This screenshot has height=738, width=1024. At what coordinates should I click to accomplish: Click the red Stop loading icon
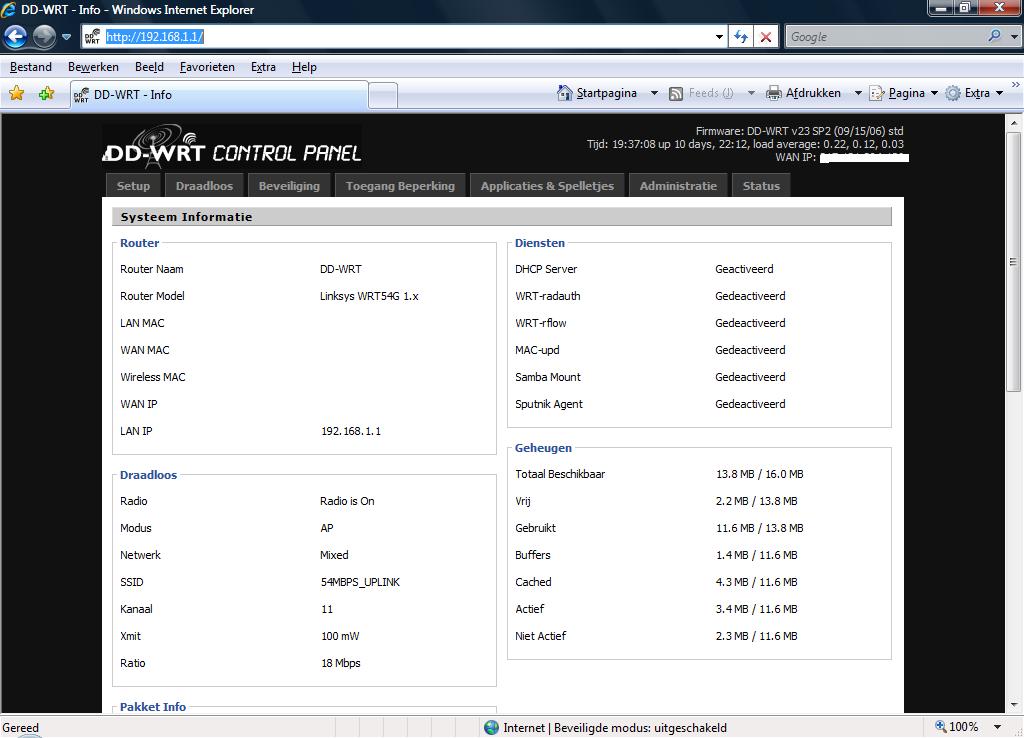pyautogui.click(x=766, y=37)
